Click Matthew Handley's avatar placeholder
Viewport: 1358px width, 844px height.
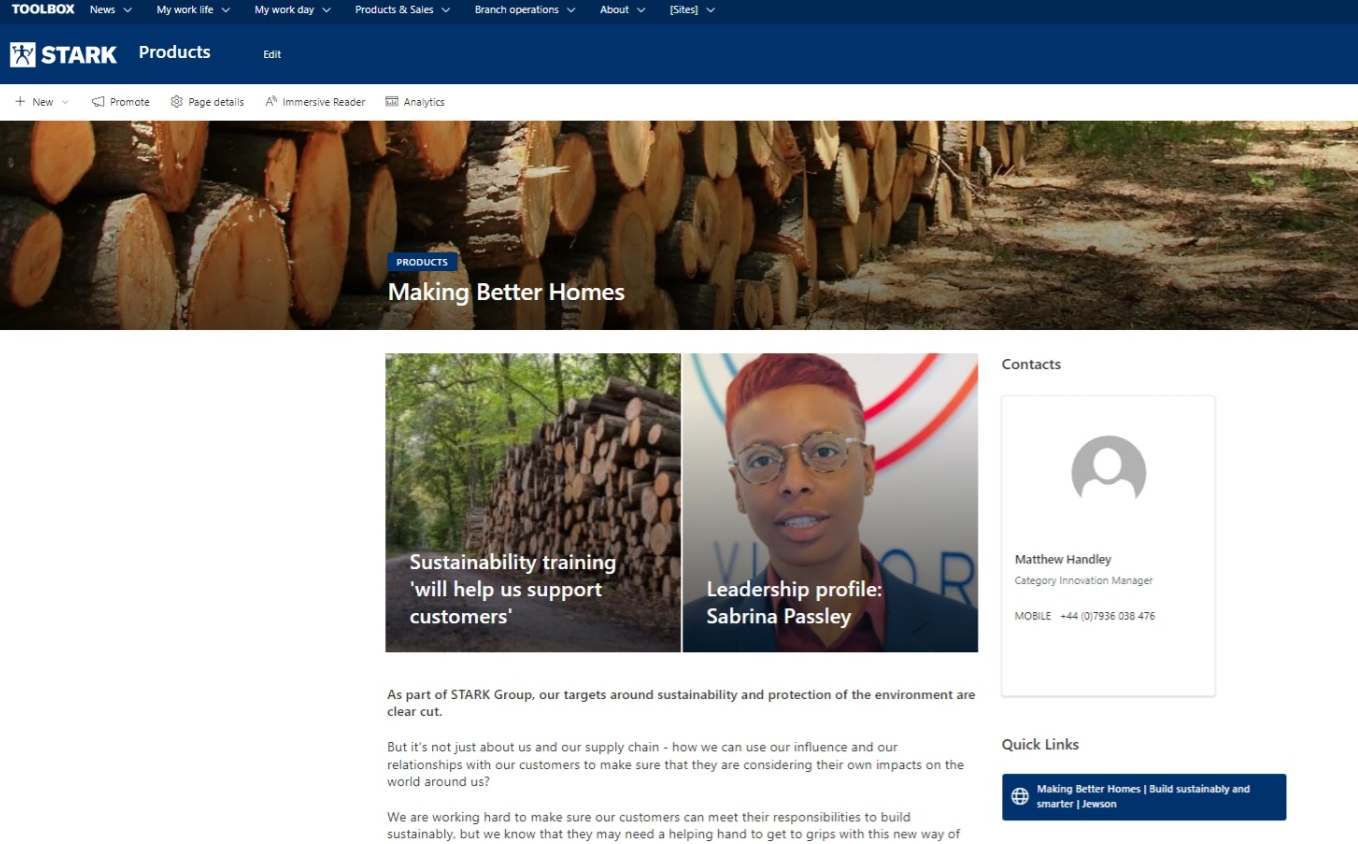1108,470
